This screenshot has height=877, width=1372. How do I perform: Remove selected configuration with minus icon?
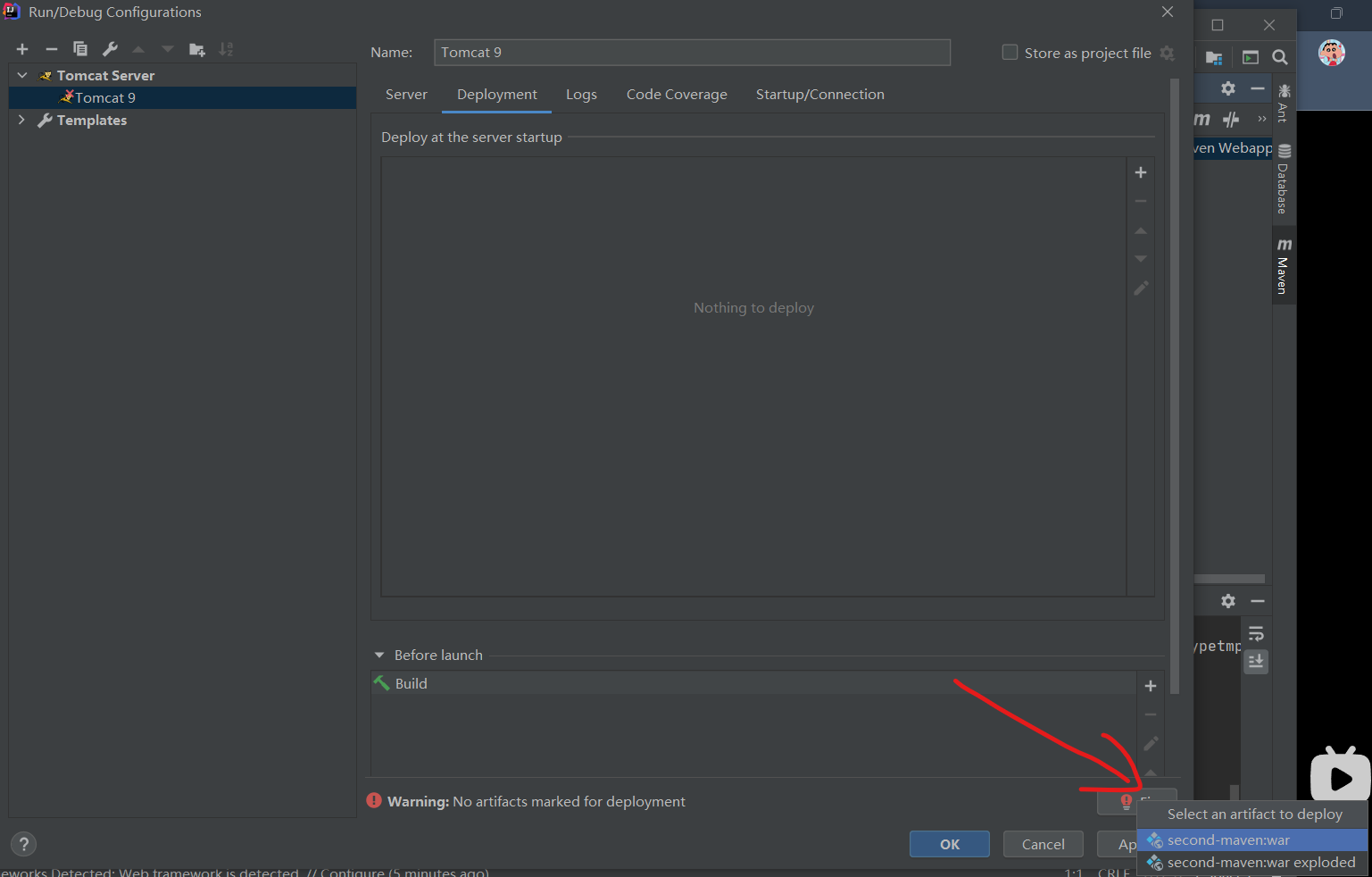(x=52, y=49)
